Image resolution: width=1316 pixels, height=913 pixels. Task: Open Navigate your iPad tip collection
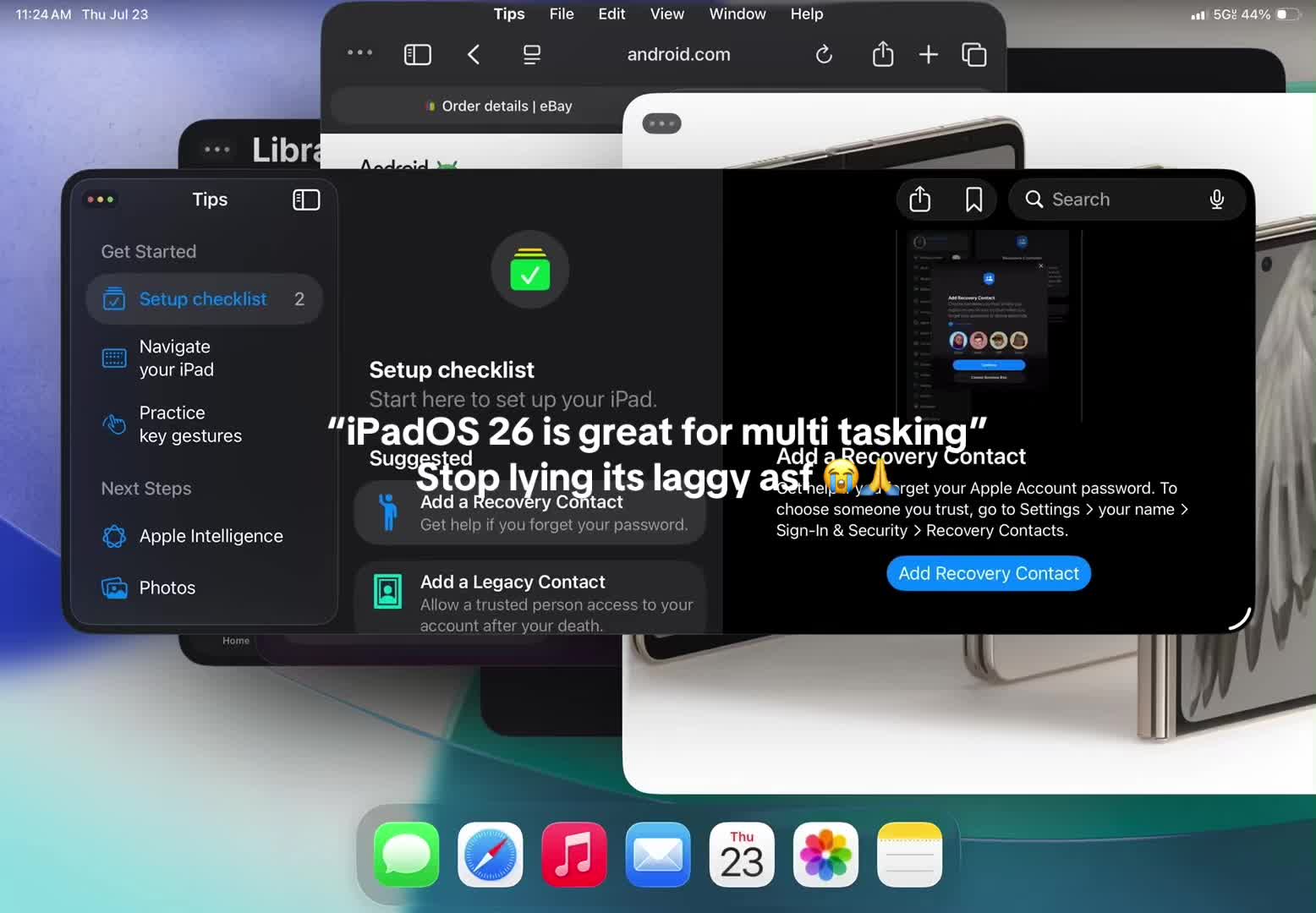coord(204,358)
